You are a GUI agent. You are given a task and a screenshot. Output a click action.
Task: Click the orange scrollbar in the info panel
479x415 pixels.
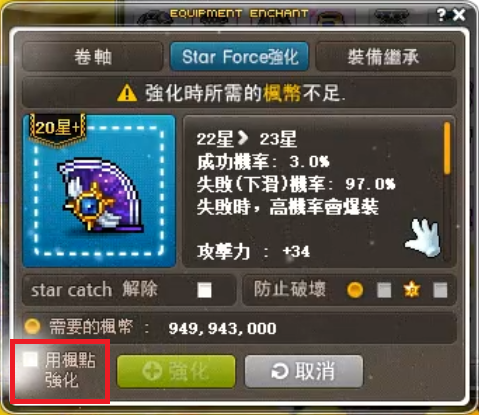pos(447,148)
